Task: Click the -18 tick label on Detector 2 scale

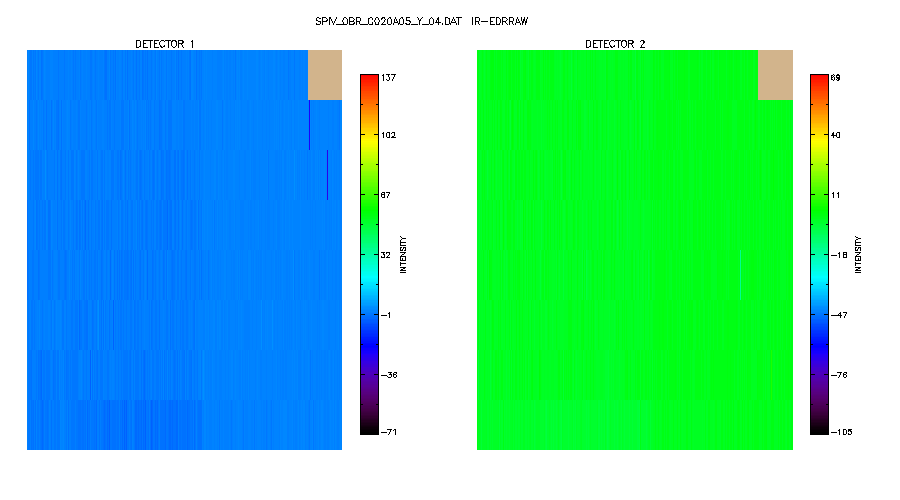Action: [839, 255]
